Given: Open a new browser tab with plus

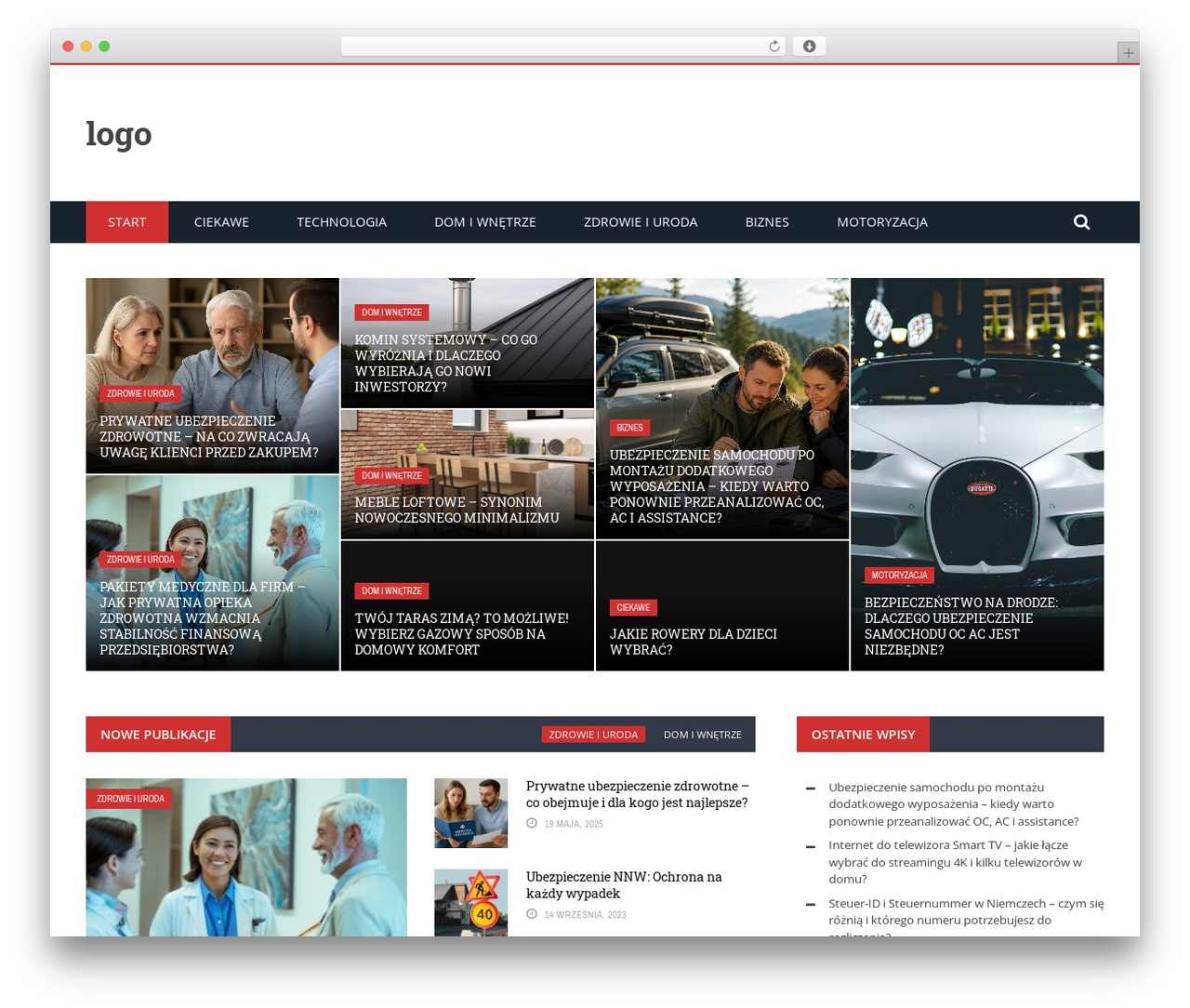Looking at the screenshot, I should 1128,53.
